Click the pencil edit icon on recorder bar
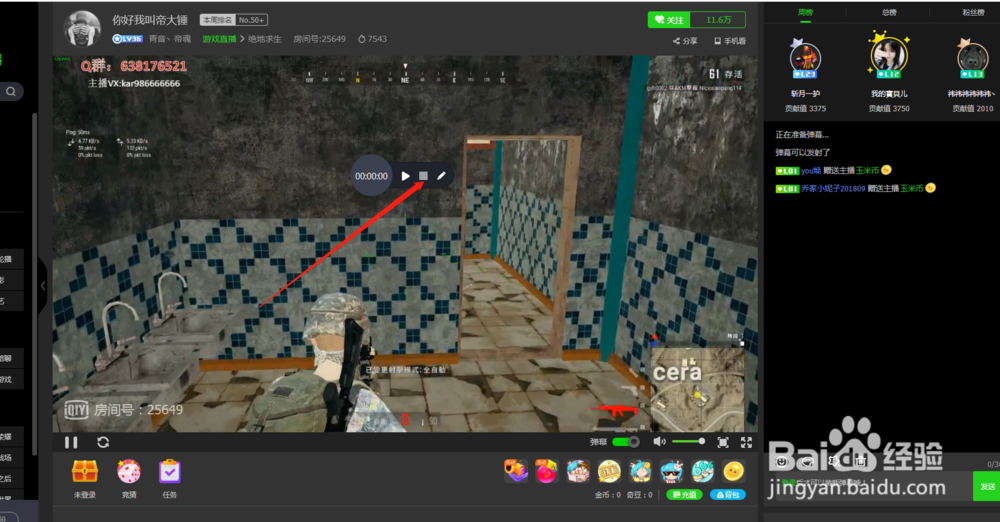The image size is (1000, 522). (x=441, y=175)
